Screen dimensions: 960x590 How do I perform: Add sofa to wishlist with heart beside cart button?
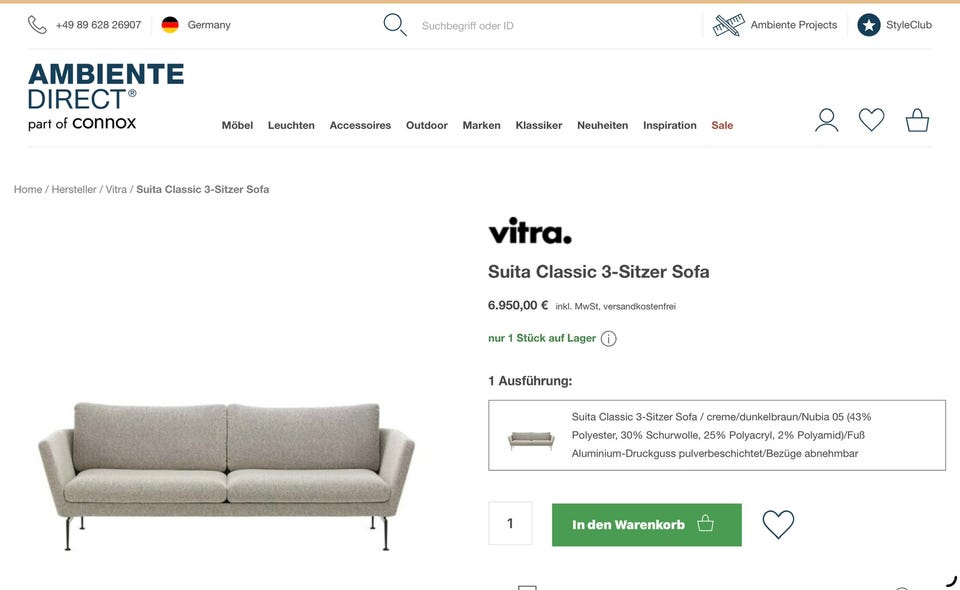[778, 525]
